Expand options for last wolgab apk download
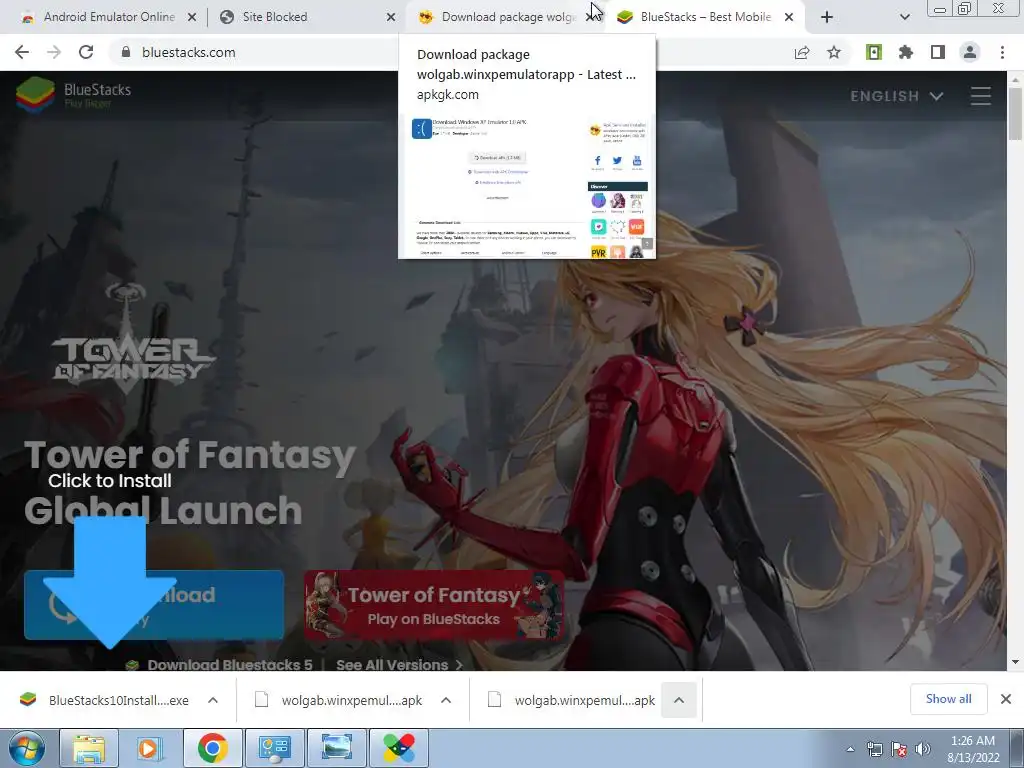Screen dimensions: 1024x768 click(679, 700)
